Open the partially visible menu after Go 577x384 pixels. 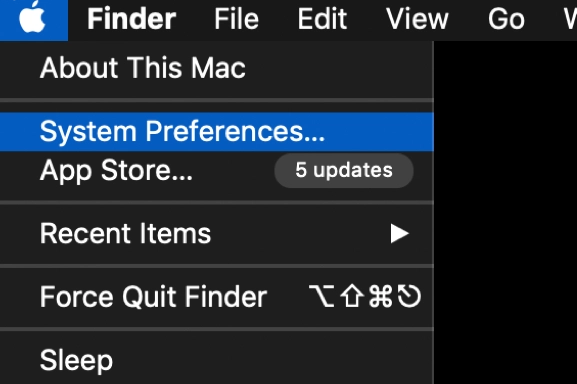(570, 19)
